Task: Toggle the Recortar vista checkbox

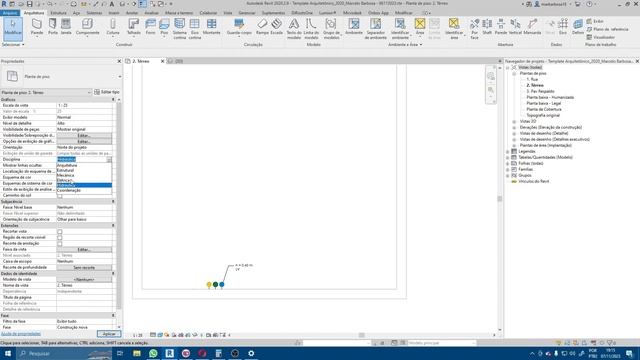Action: (60, 231)
